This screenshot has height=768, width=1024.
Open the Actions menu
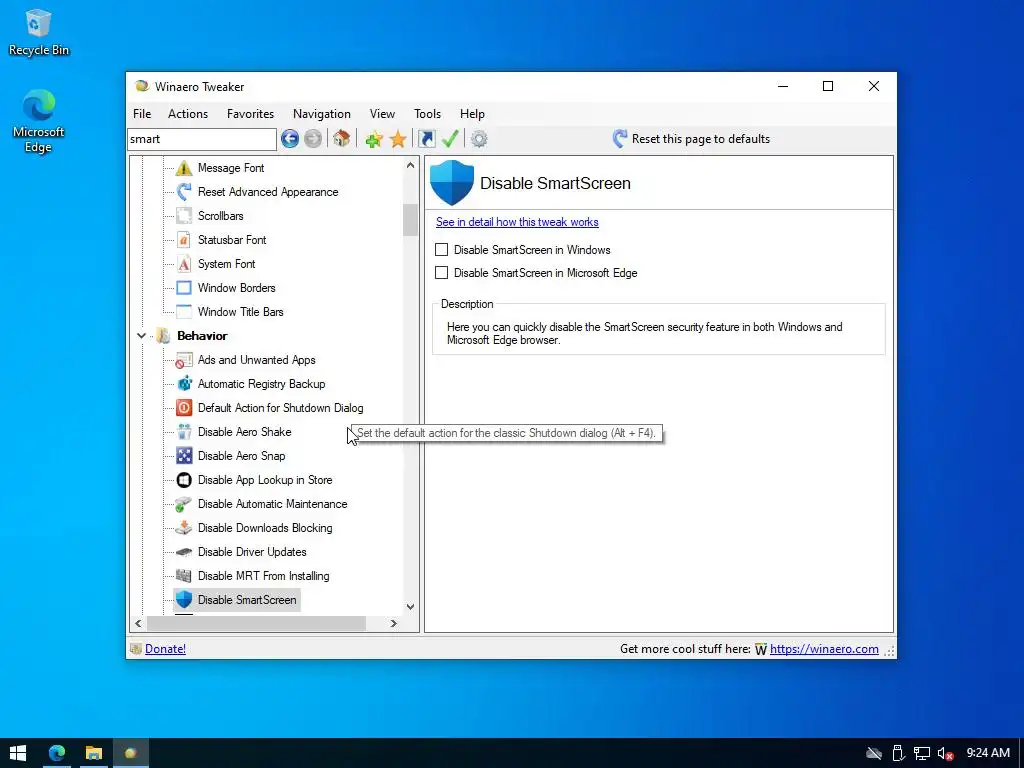point(188,114)
